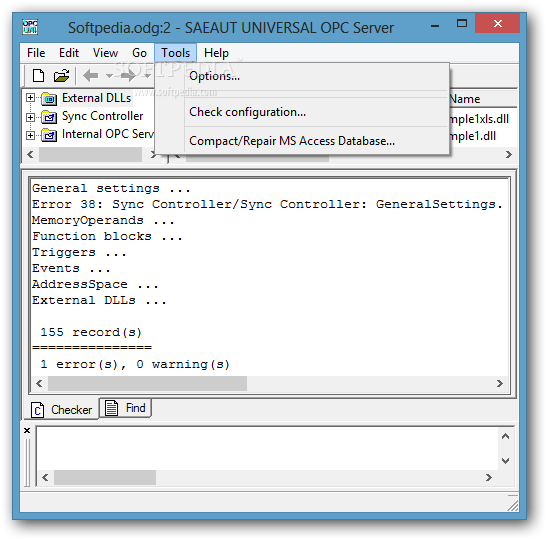The image size is (547, 540).
Task: Click the External DLLs folder icon
Action: point(49,99)
